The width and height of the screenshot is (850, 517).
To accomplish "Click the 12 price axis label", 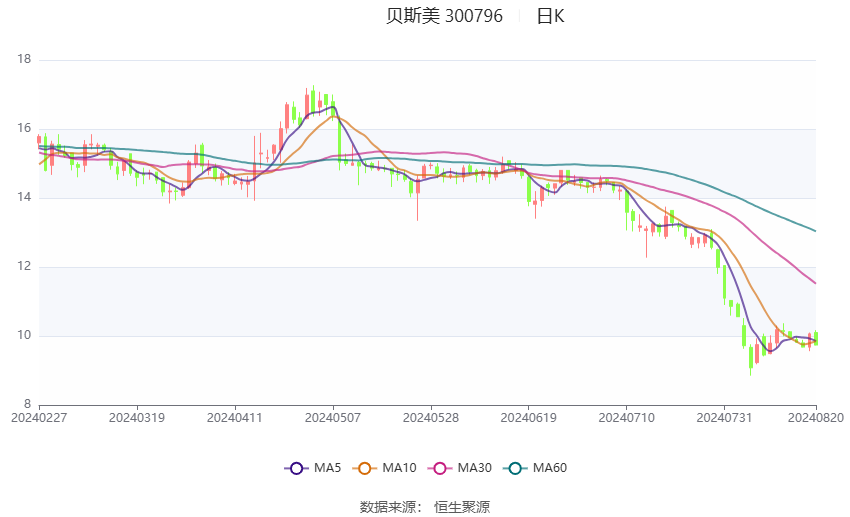I will (24, 266).
